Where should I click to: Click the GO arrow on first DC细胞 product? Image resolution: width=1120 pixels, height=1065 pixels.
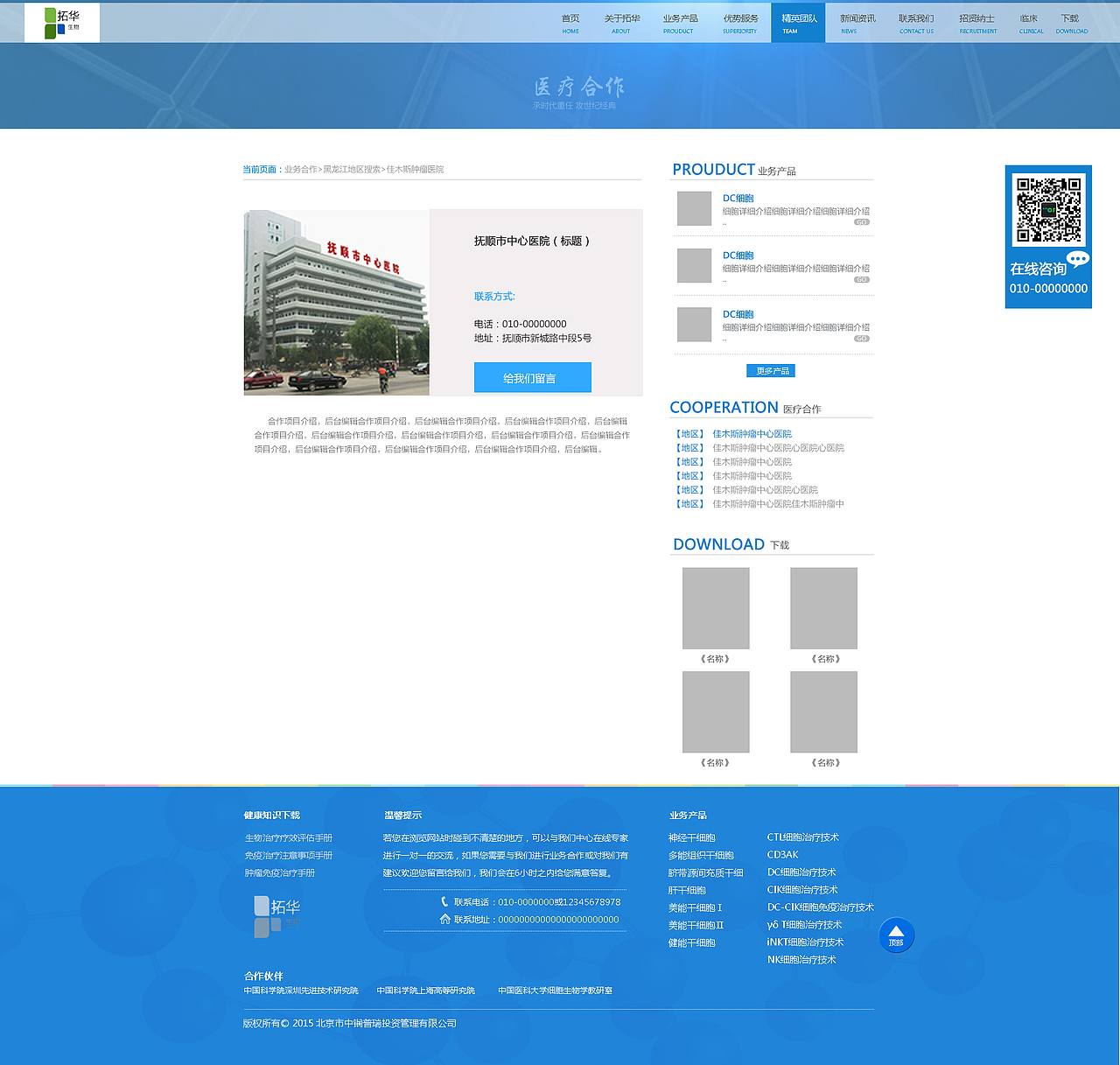(862, 222)
